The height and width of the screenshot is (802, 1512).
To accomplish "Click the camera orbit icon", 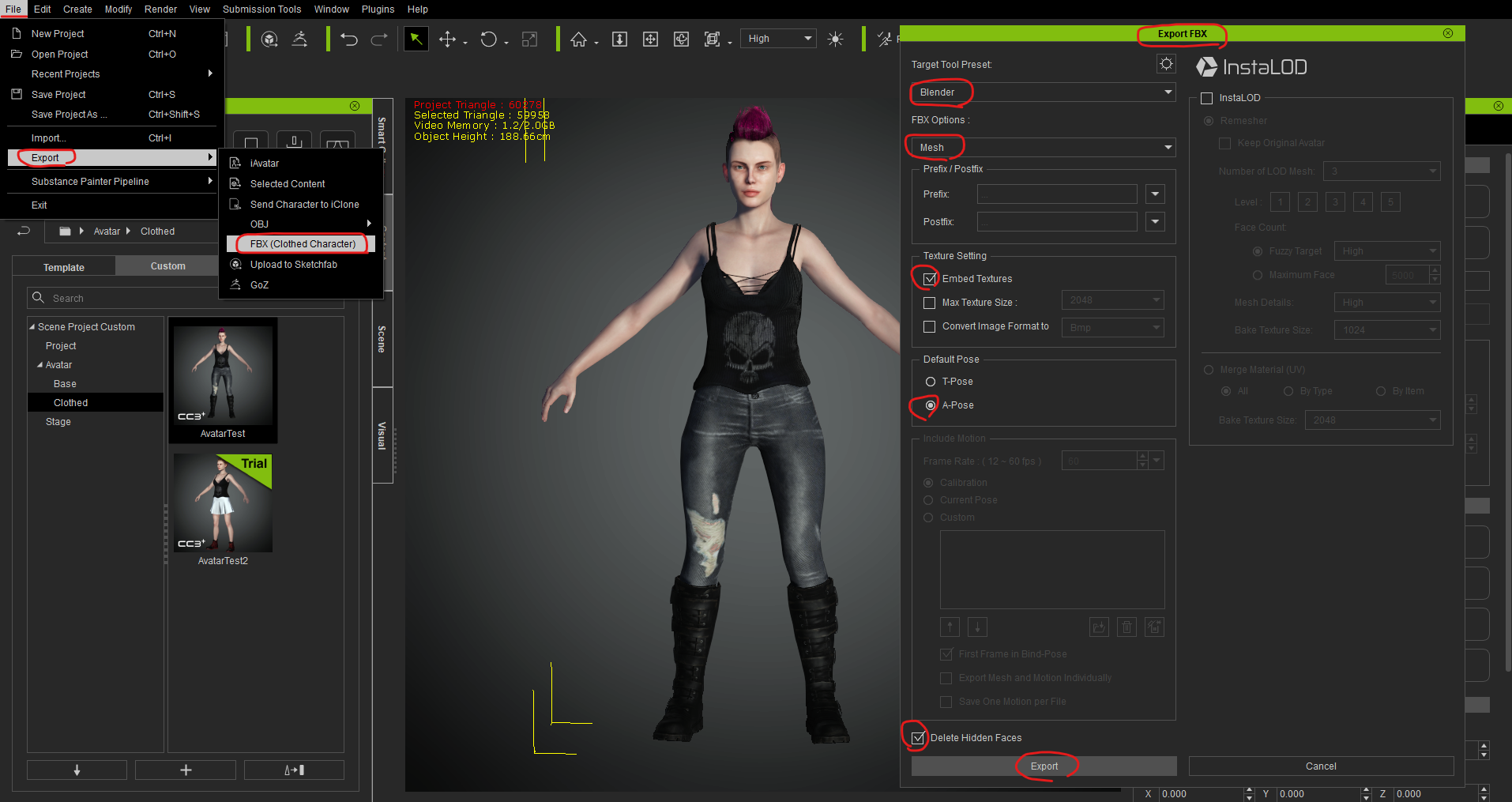I will pyautogui.click(x=681, y=39).
